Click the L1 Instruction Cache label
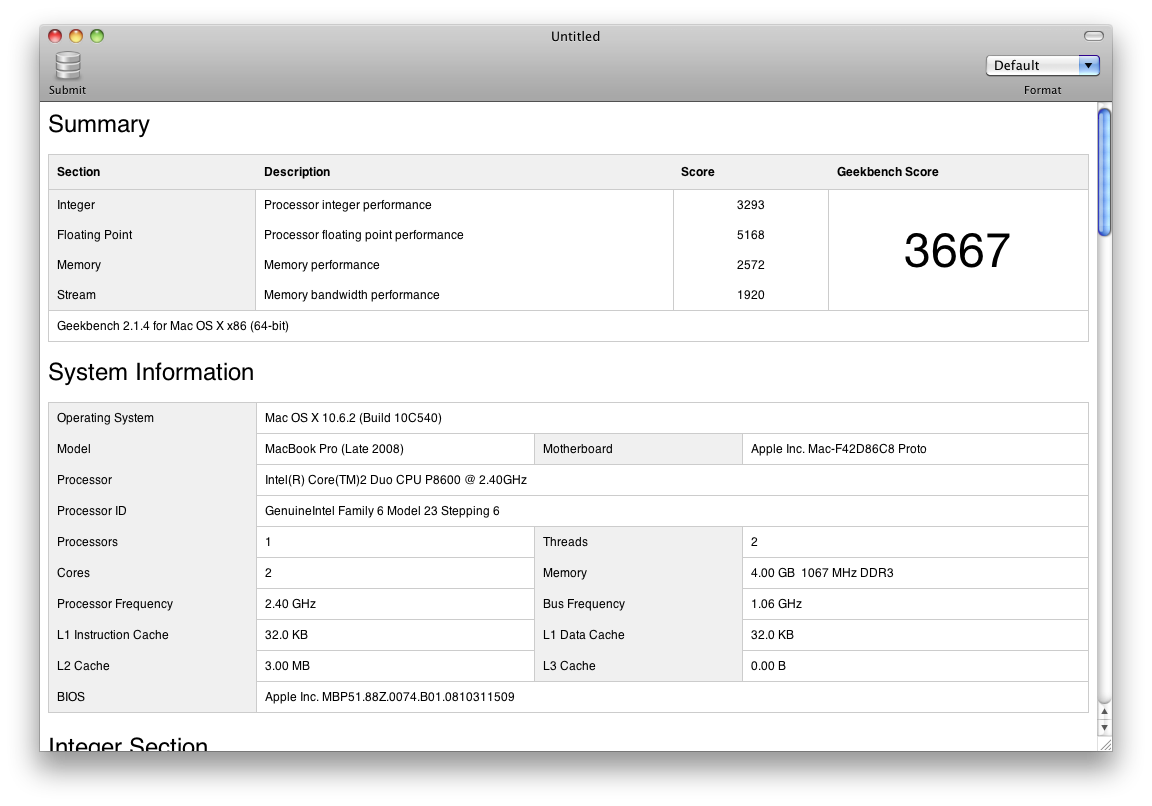 point(112,635)
